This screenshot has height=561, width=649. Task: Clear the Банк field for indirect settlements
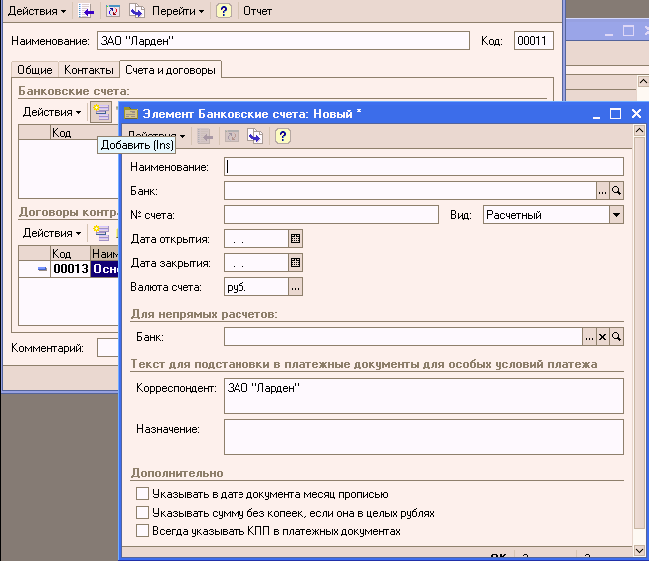point(603,338)
